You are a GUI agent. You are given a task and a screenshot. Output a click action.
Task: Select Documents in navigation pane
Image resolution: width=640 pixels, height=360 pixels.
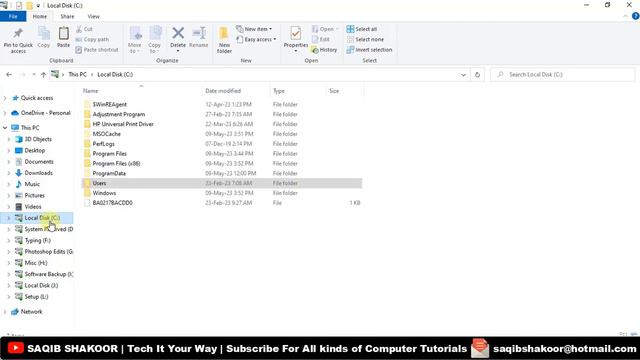pos(39,162)
